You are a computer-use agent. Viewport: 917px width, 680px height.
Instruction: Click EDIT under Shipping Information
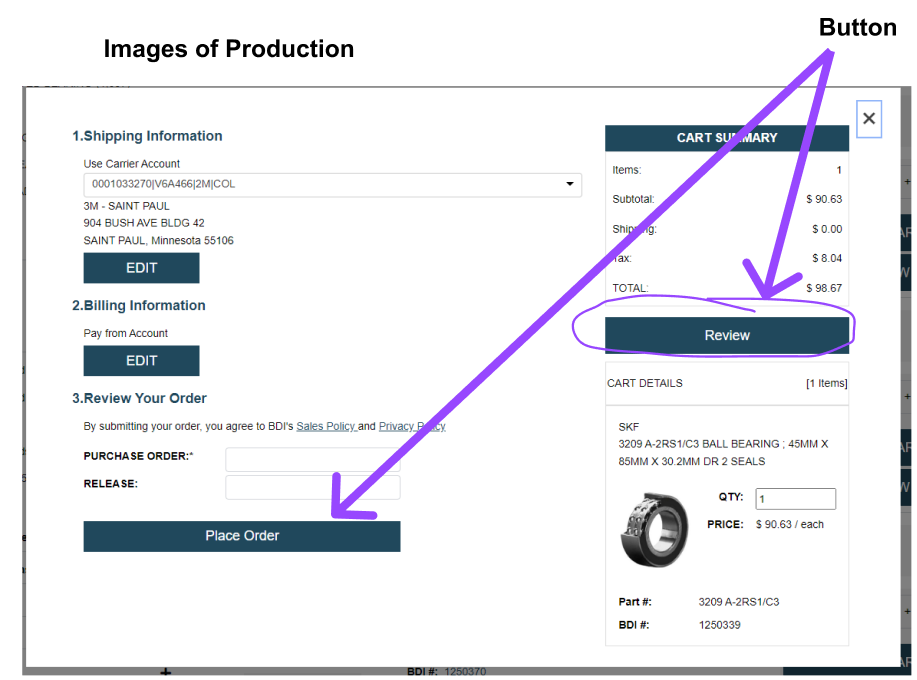tap(142, 268)
